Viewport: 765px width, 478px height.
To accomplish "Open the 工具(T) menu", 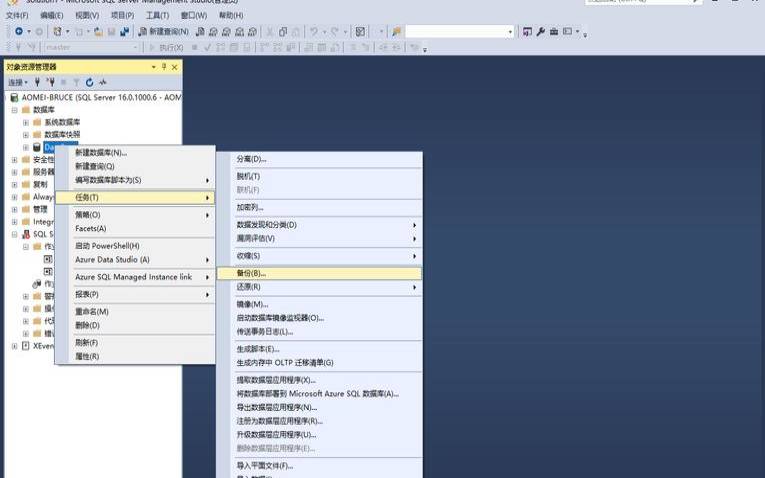I will point(157,16).
